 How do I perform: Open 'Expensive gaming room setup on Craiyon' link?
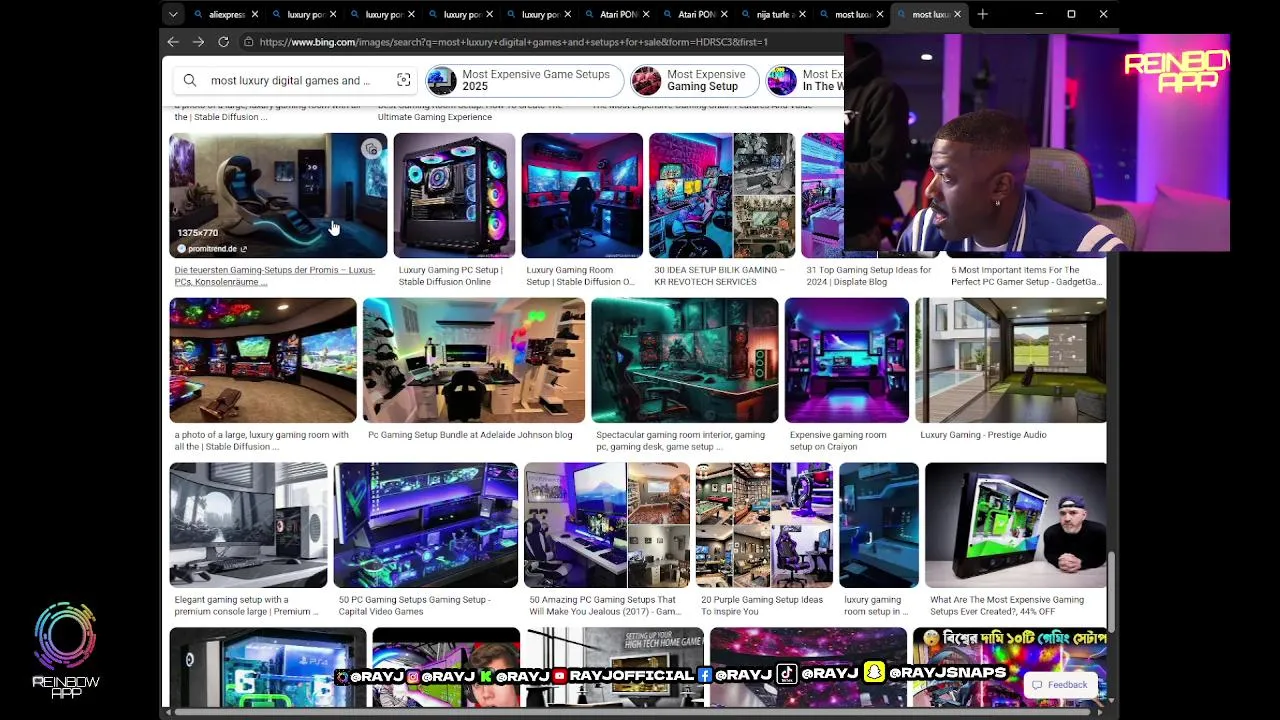click(x=838, y=440)
